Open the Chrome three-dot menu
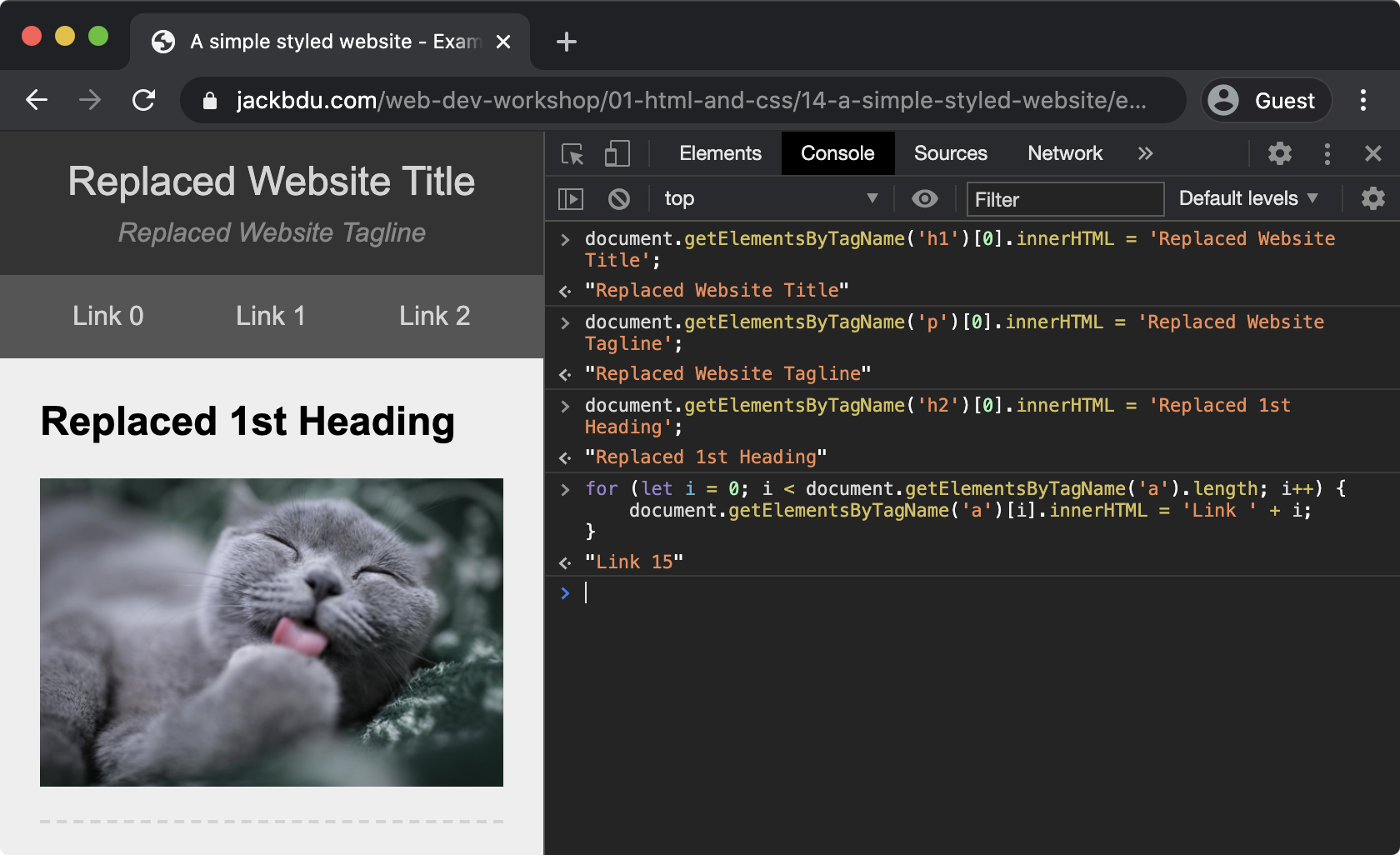This screenshot has width=1400, height=855. tap(1363, 101)
